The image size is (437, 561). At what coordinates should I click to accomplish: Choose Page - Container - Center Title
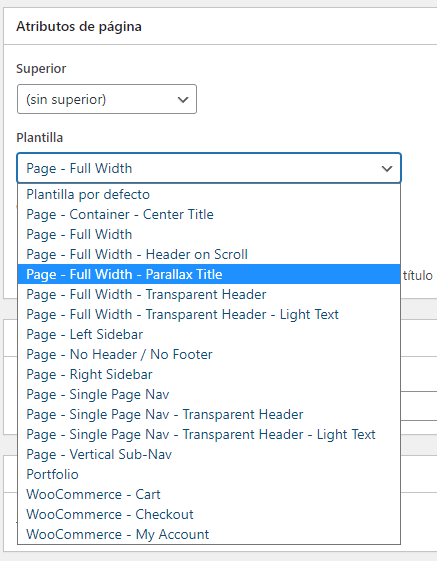tap(209, 214)
